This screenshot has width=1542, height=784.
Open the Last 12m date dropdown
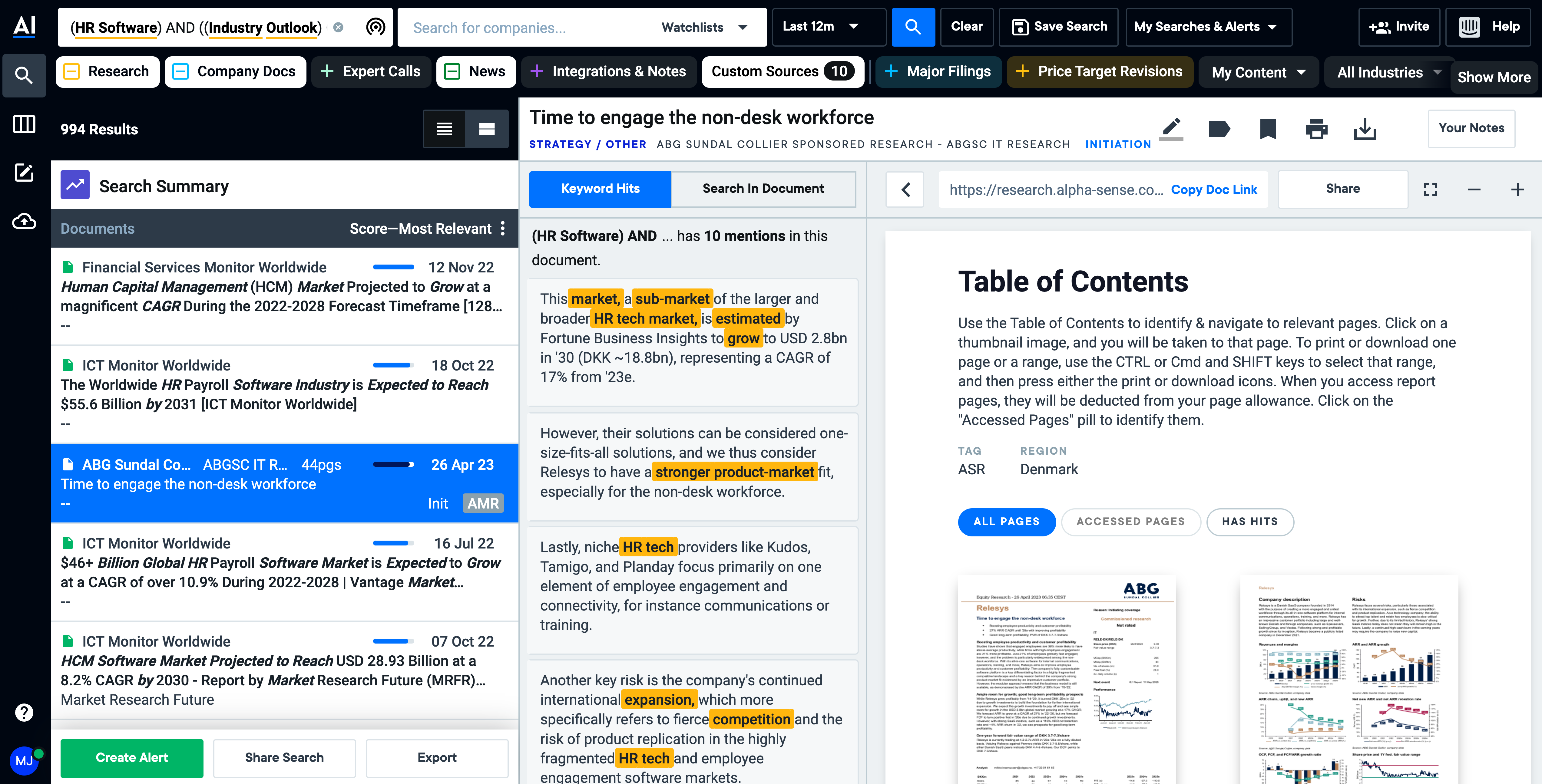pyautogui.click(x=829, y=27)
